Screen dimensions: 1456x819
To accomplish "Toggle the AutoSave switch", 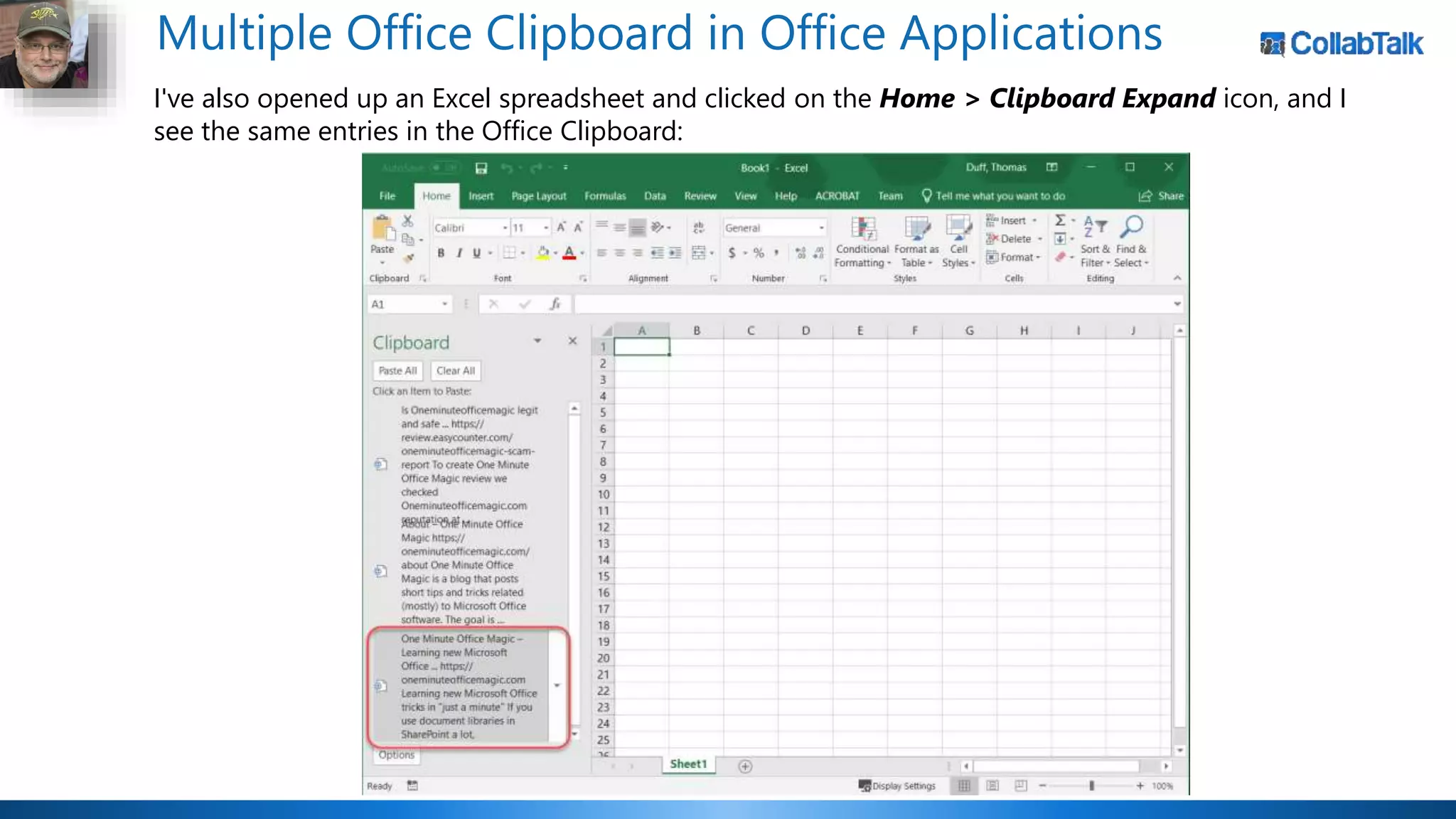I will (x=445, y=168).
